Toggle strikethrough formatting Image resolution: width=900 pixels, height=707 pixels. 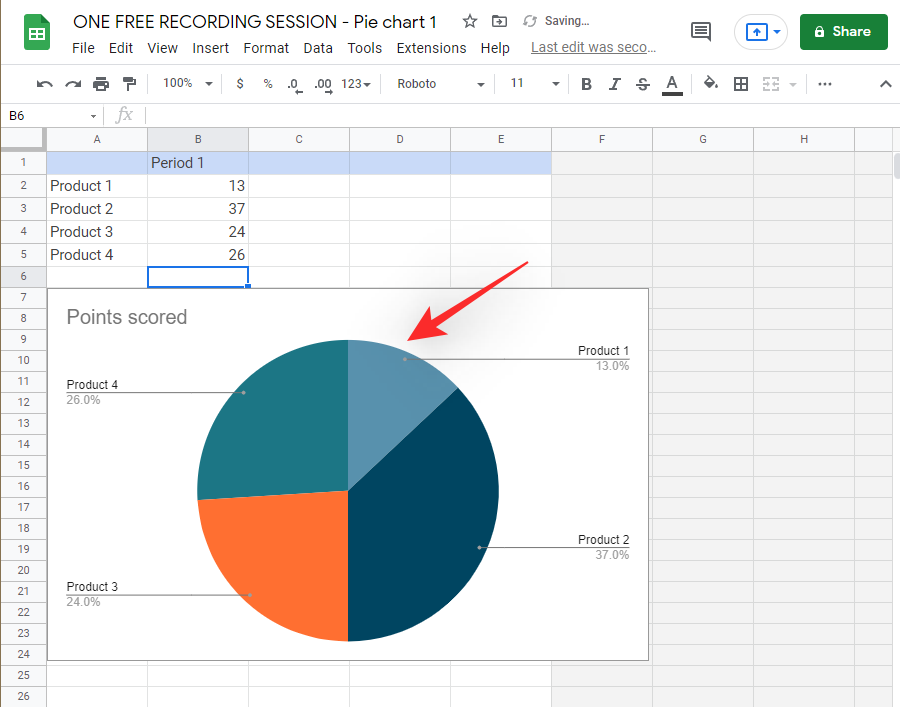coord(643,84)
